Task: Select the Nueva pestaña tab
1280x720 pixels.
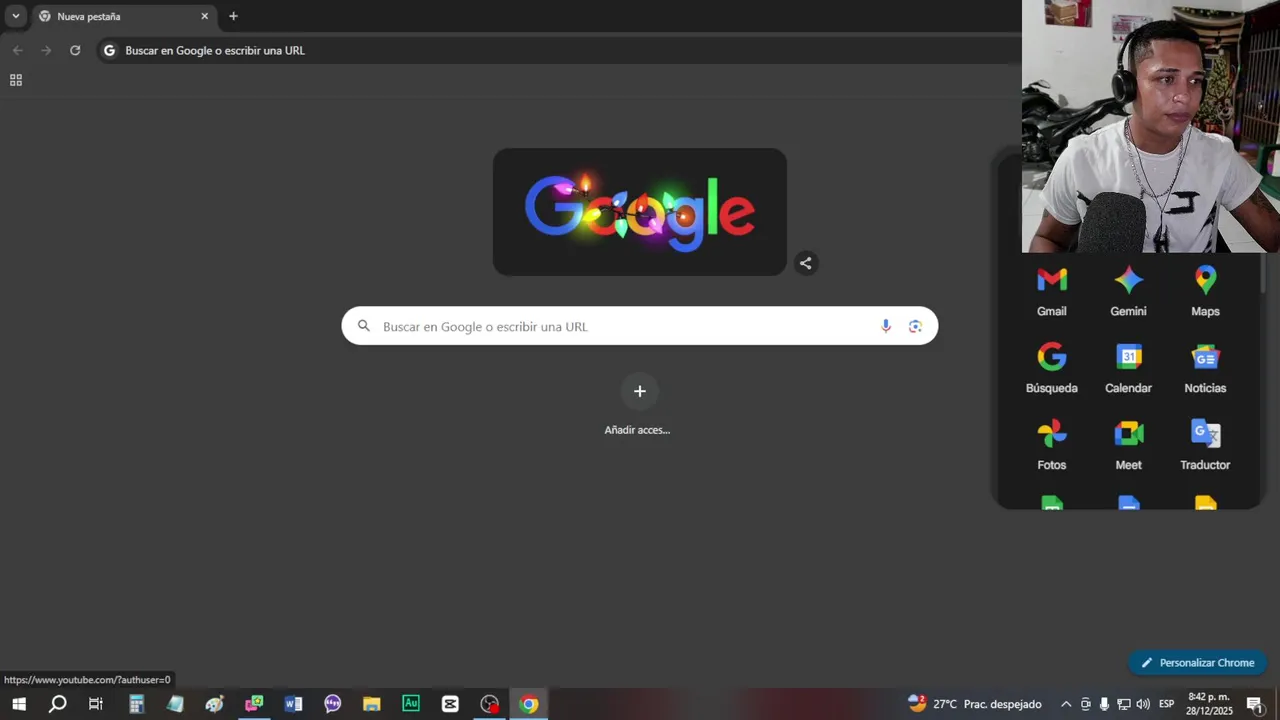Action: (124, 17)
